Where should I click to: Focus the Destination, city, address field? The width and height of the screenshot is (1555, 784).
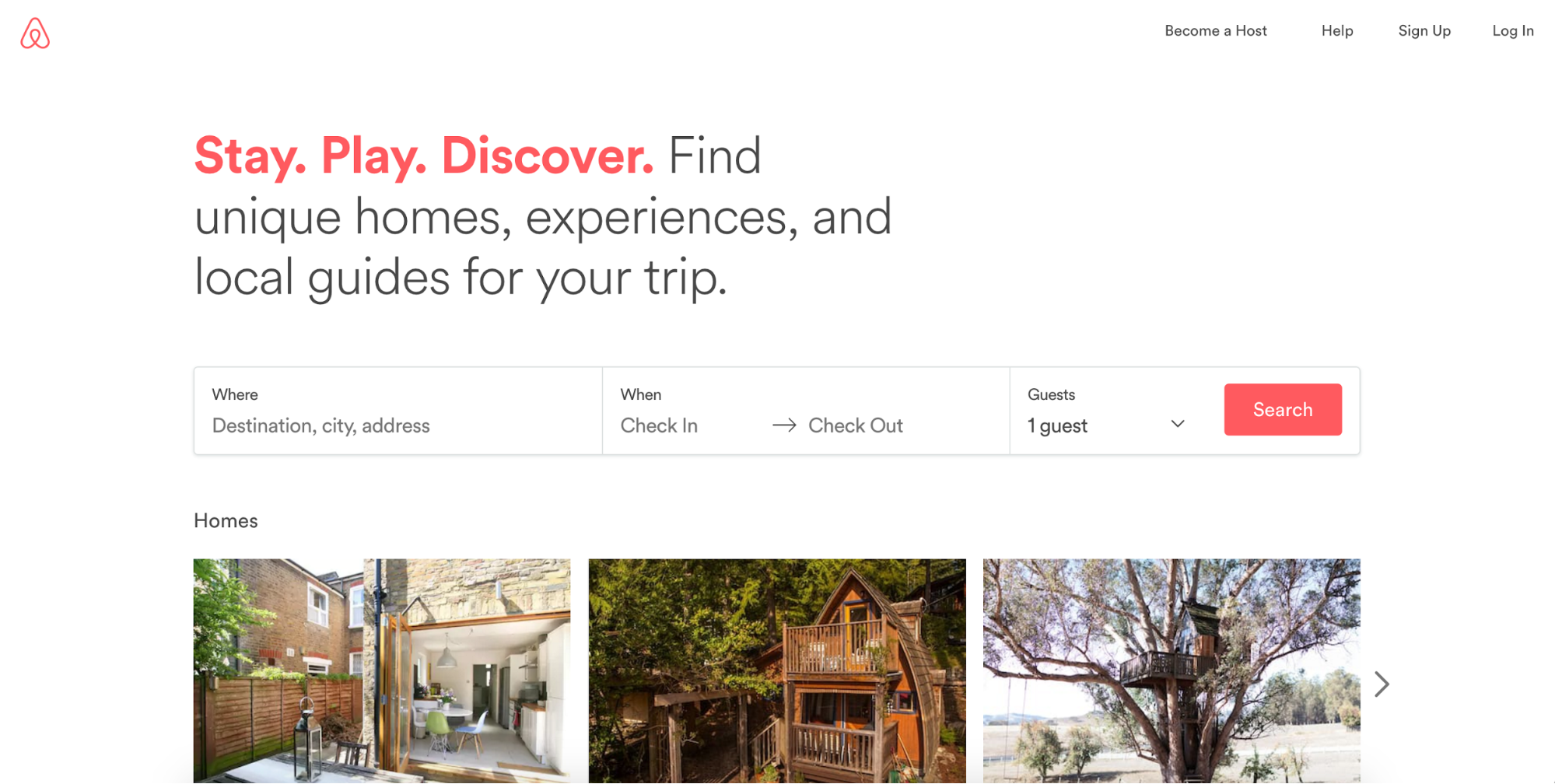pos(398,425)
